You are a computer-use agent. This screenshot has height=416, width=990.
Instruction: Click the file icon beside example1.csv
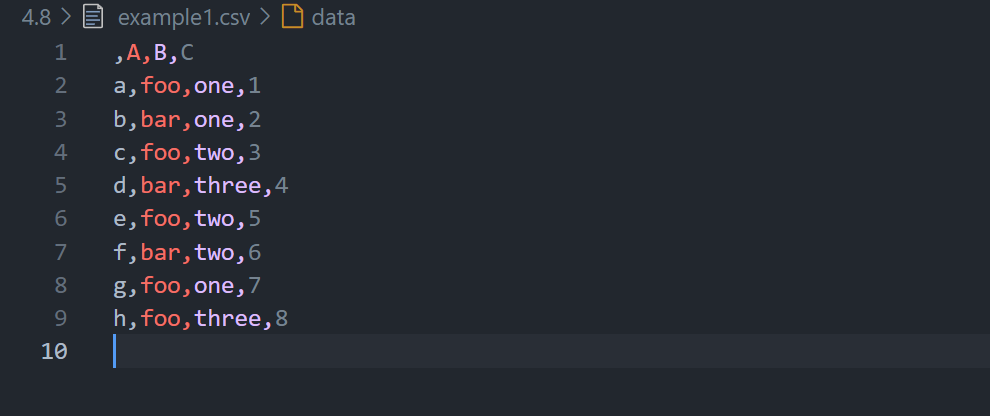pyautogui.click(x=93, y=17)
